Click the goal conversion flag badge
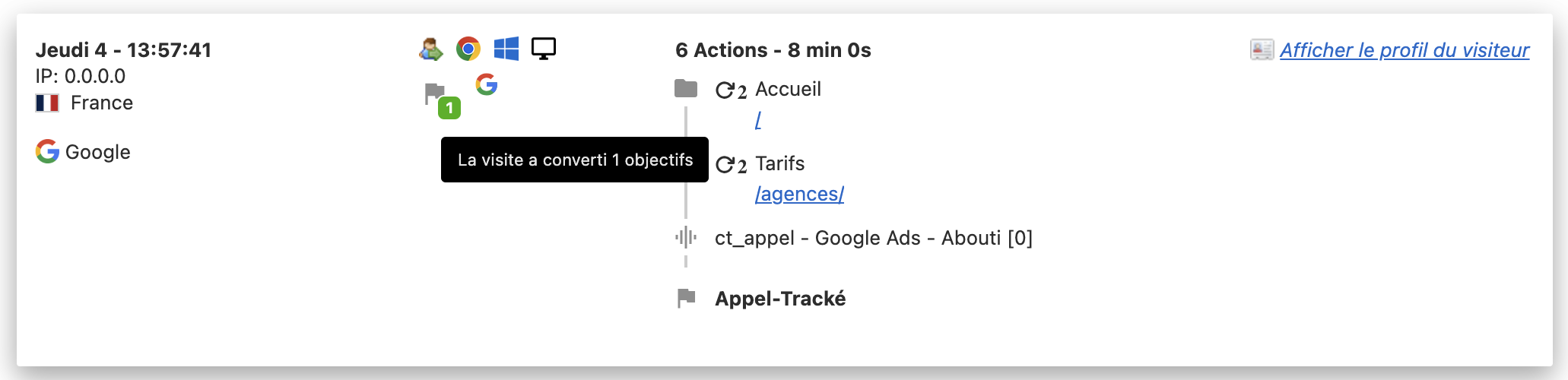1568x380 pixels. point(442,100)
